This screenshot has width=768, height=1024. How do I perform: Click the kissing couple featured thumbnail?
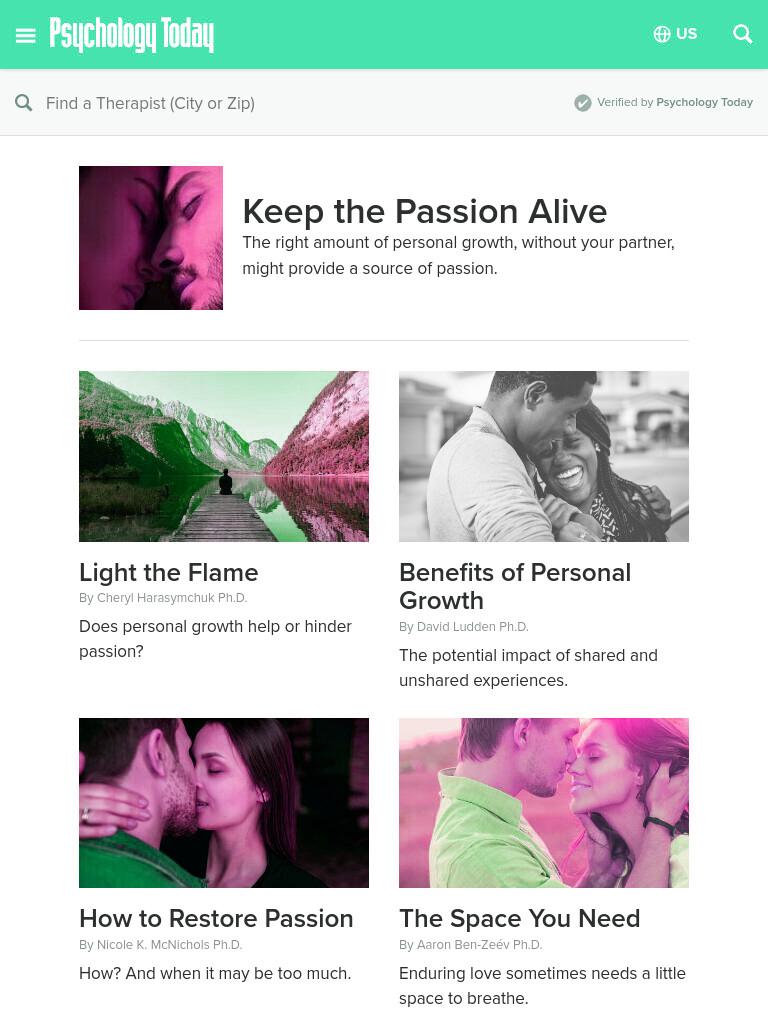[x=151, y=238]
